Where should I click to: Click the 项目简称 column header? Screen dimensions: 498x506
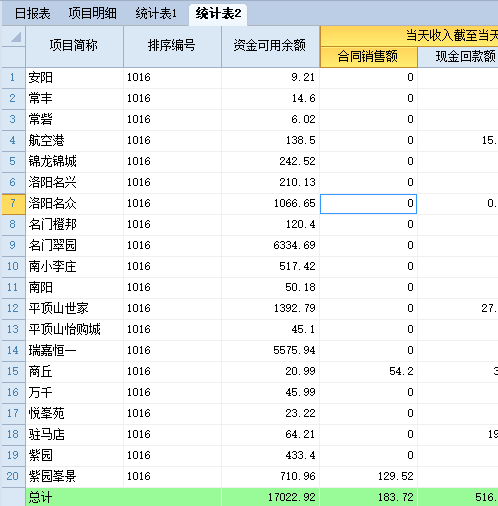point(74,46)
